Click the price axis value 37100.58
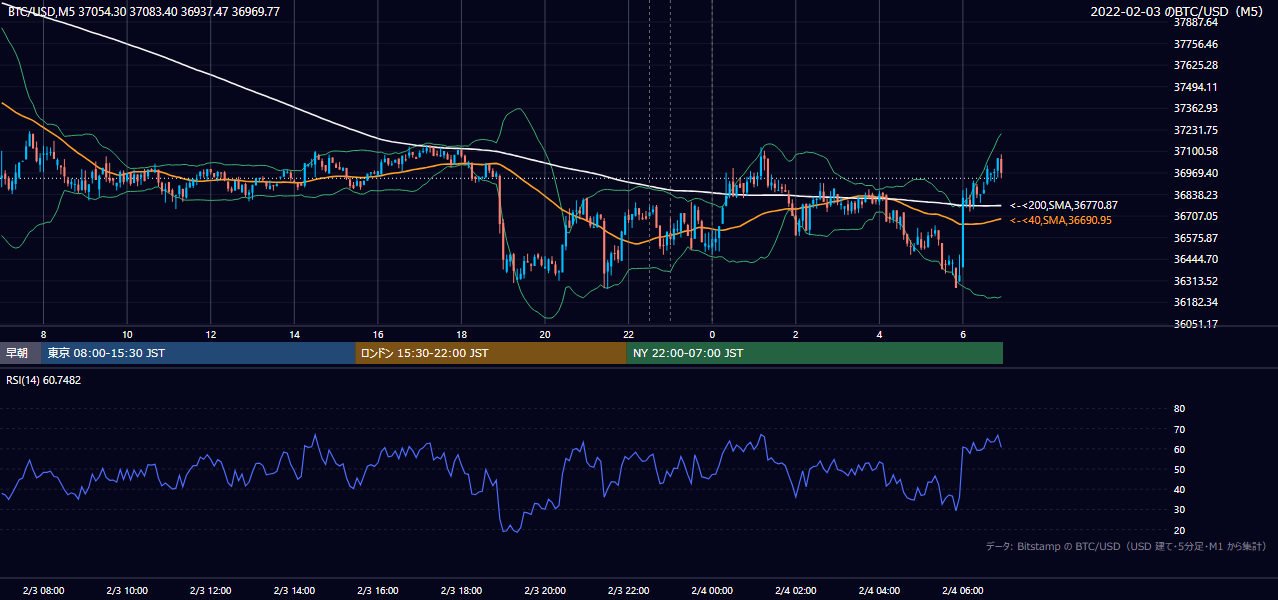 click(1196, 151)
